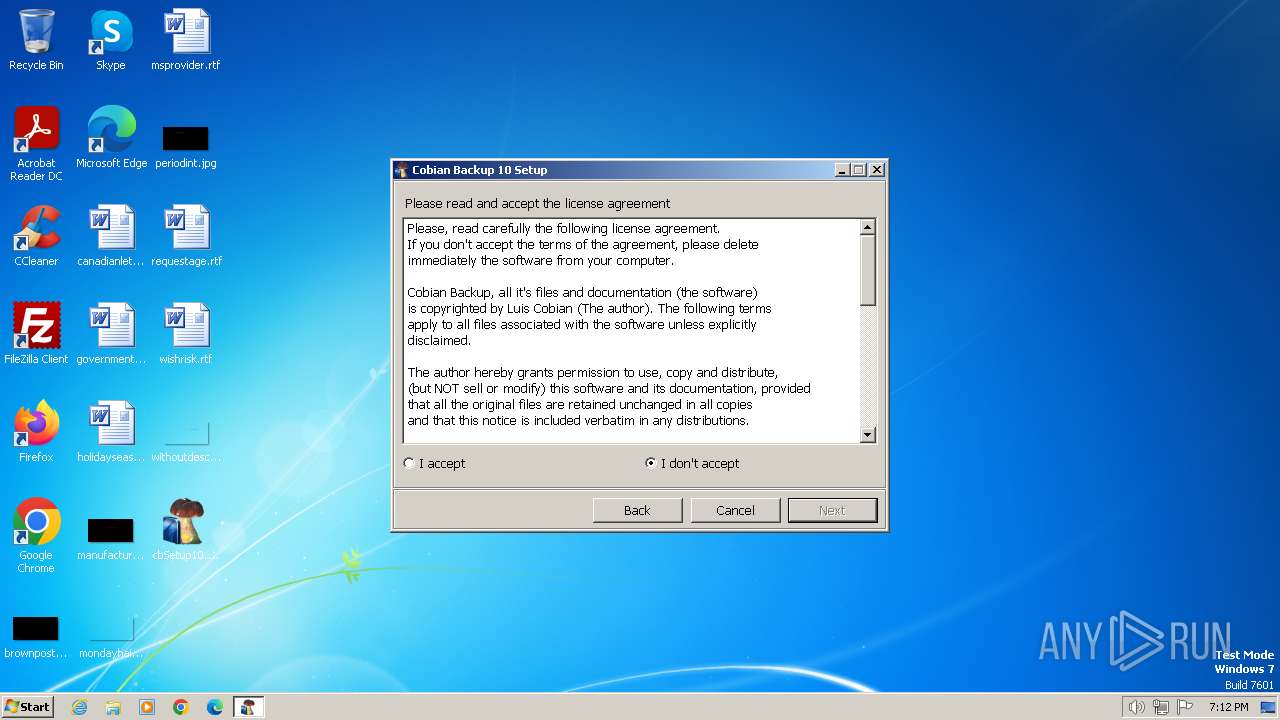The height and width of the screenshot is (720, 1280).
Task: Select requestage.rtf file on desktop
Action: pos(186,236)
